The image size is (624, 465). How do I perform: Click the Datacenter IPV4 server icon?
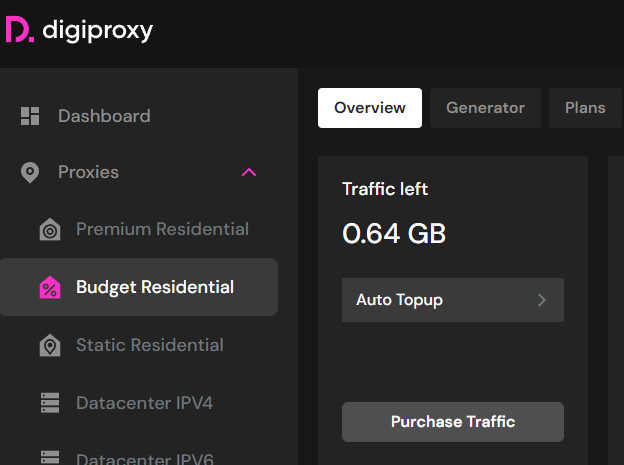coord(50,403)
